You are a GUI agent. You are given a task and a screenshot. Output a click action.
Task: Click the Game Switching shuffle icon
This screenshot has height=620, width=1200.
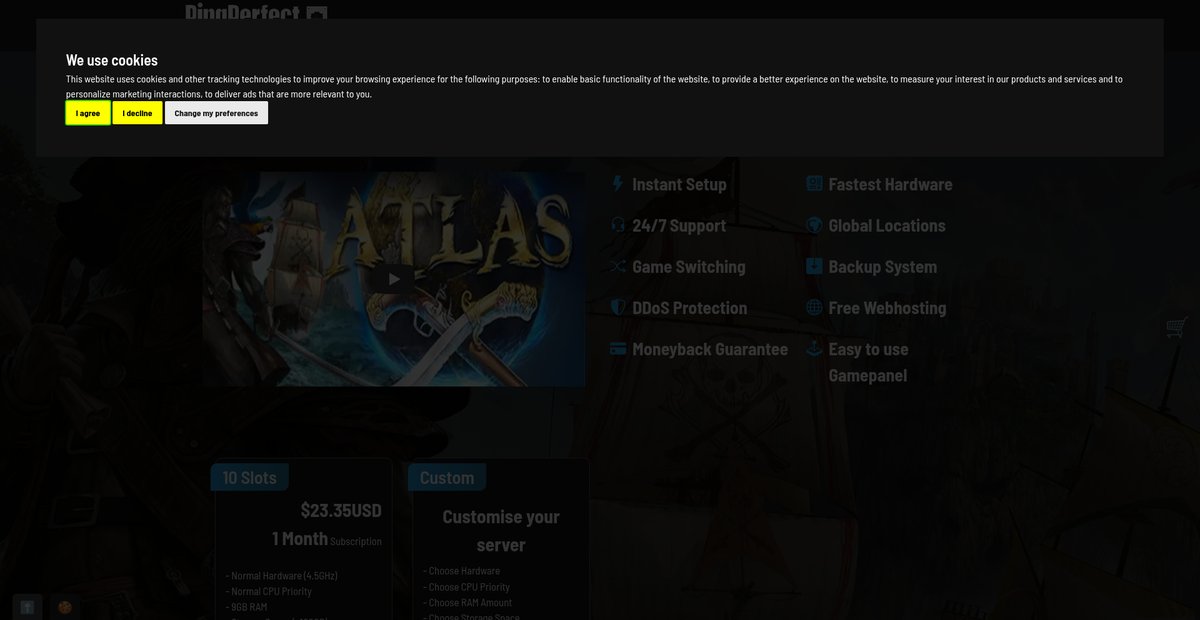617,267
